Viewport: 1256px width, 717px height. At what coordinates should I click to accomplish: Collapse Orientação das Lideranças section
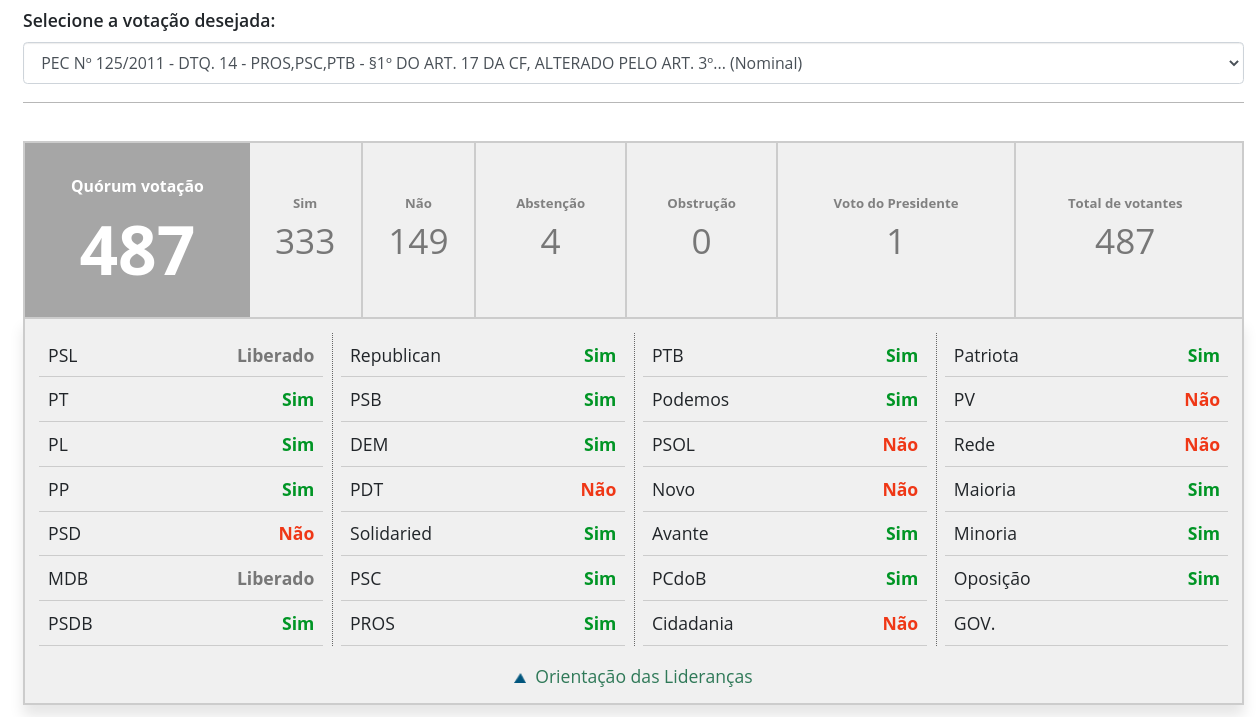643,677
